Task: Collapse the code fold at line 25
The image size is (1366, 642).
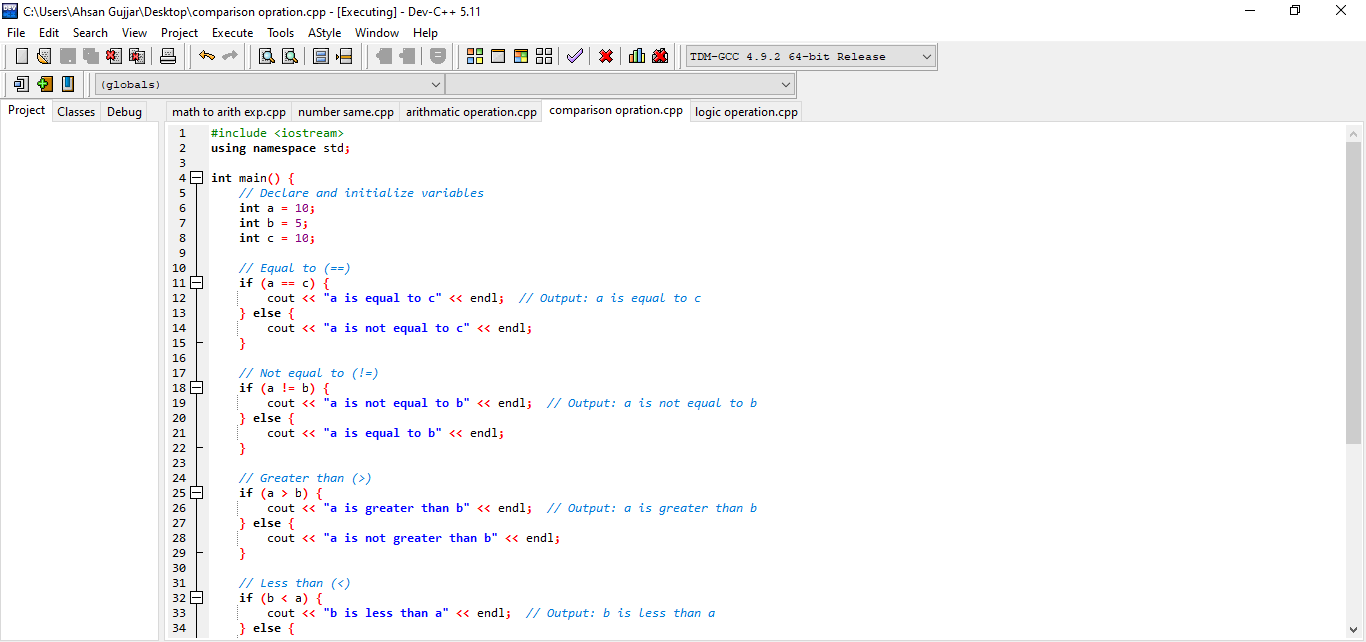Action: tap(196, 493)
